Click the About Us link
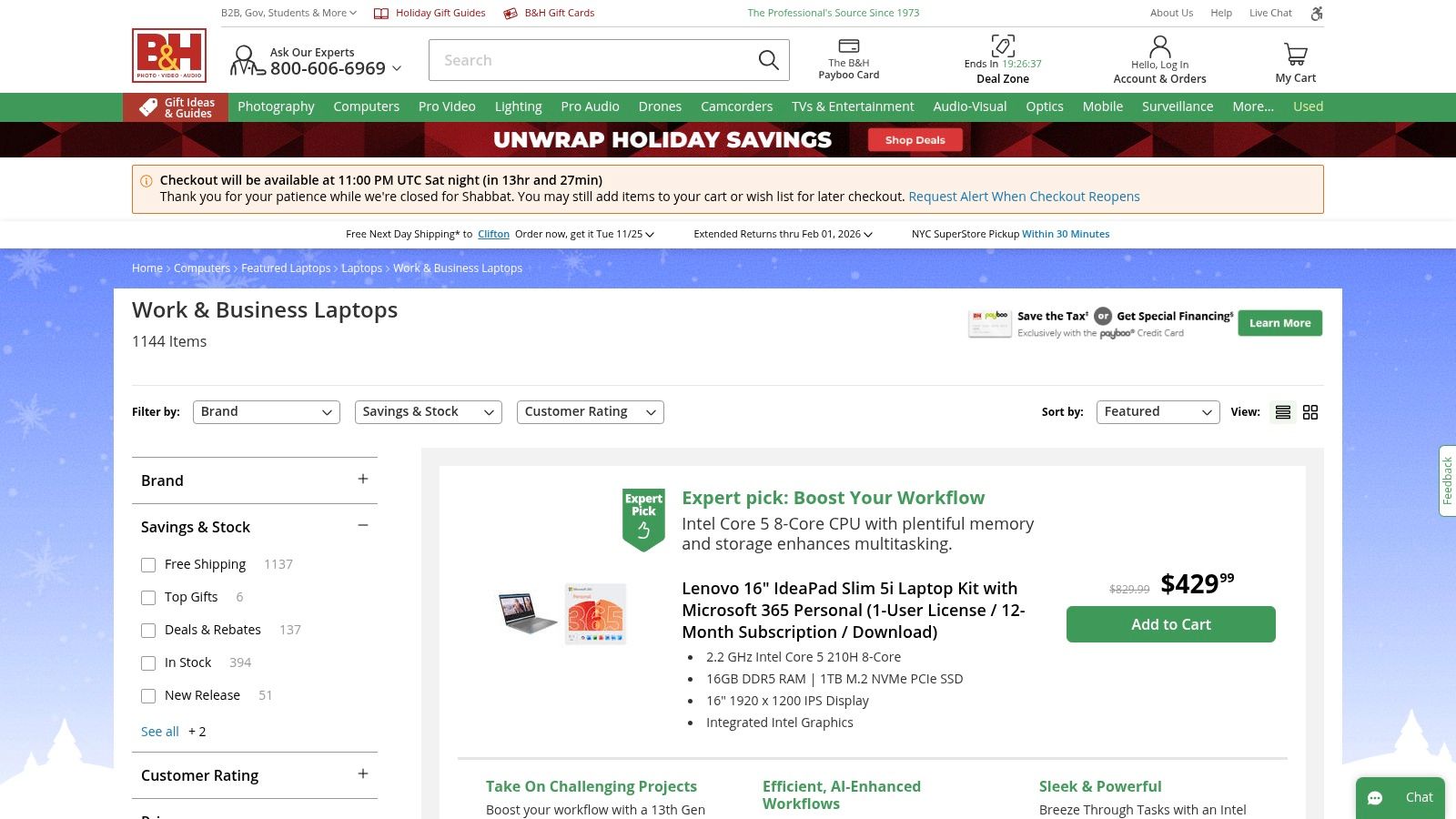 coord(1171,13)
